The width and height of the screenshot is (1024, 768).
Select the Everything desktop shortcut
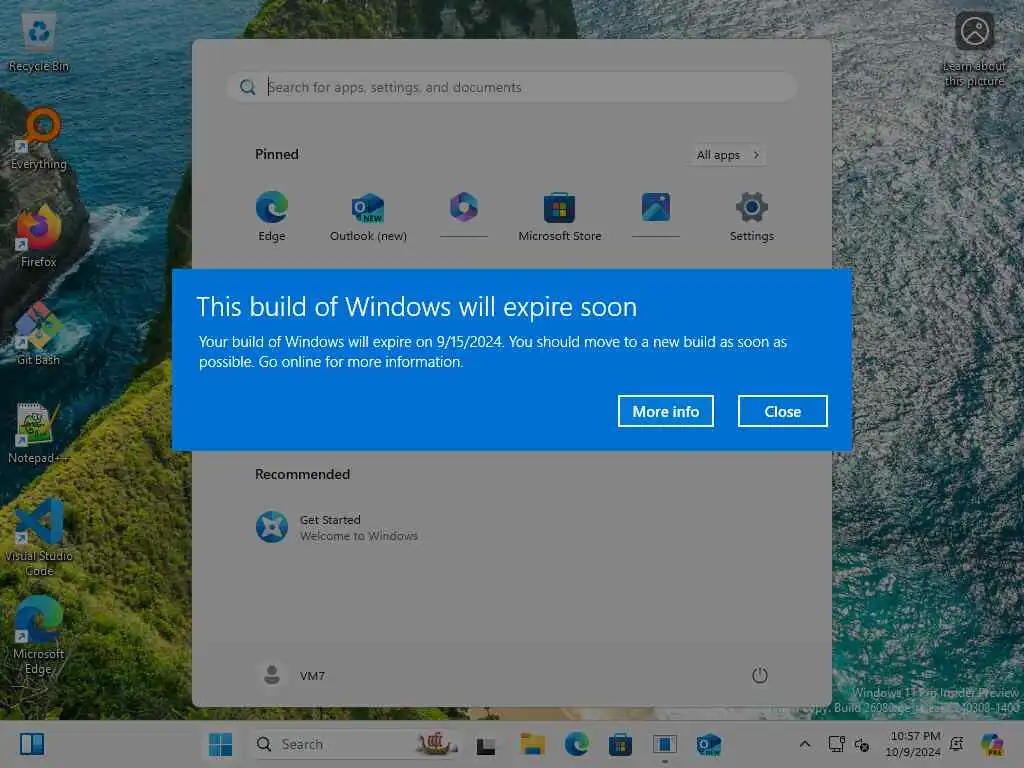pyautogui.click(x=39, y=140)
